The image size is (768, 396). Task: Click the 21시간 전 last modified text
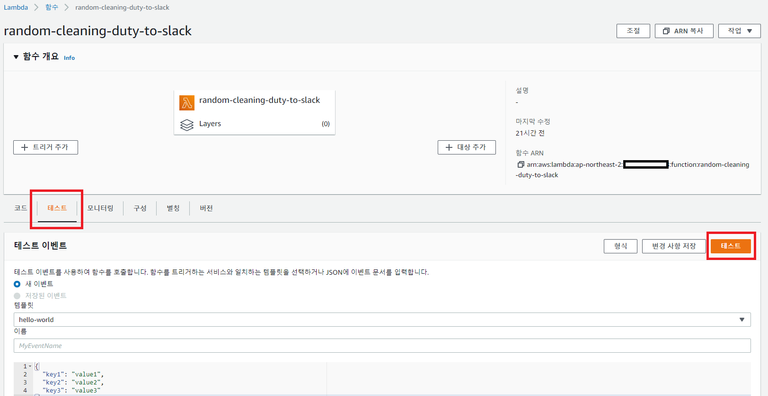[530, 134]
